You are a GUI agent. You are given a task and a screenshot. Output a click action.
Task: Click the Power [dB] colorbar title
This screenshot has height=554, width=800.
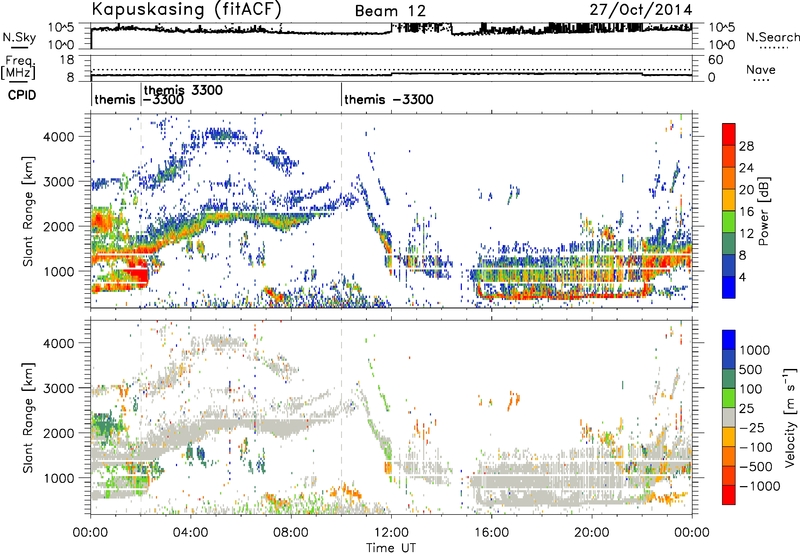763,211
